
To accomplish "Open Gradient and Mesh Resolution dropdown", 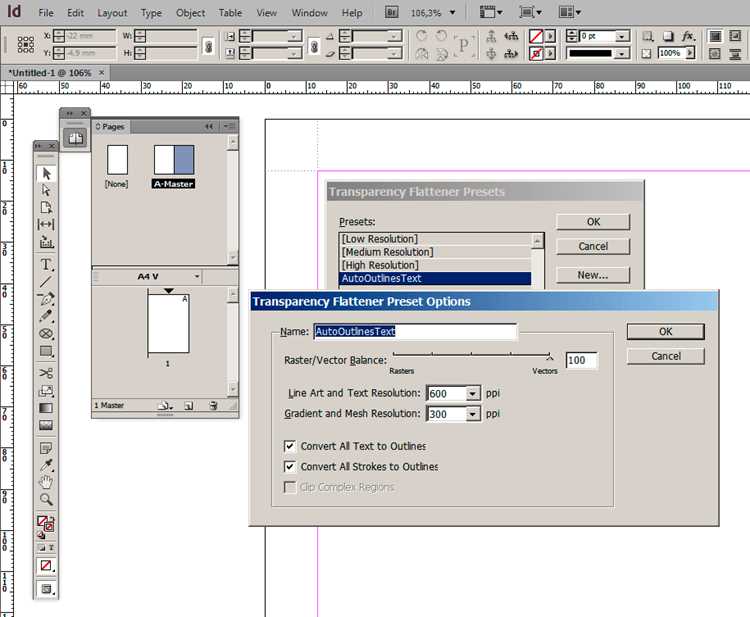I will (472, 414).
